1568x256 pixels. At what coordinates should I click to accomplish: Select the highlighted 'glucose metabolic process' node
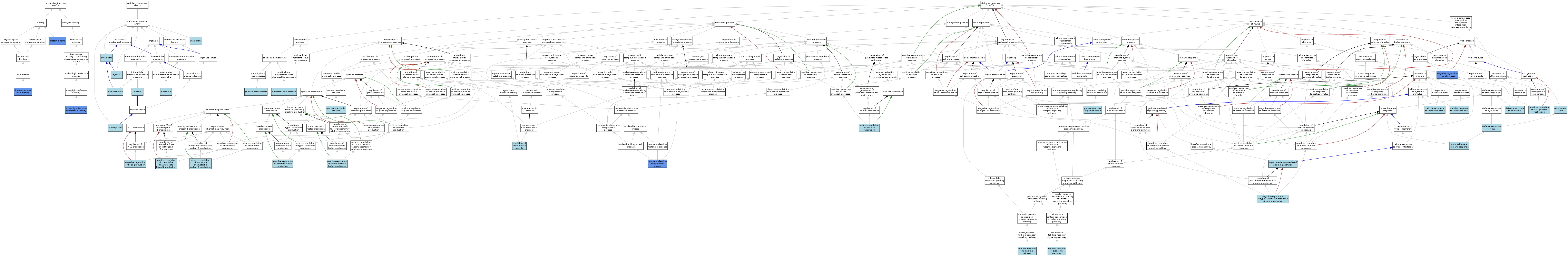click(336, 110)
